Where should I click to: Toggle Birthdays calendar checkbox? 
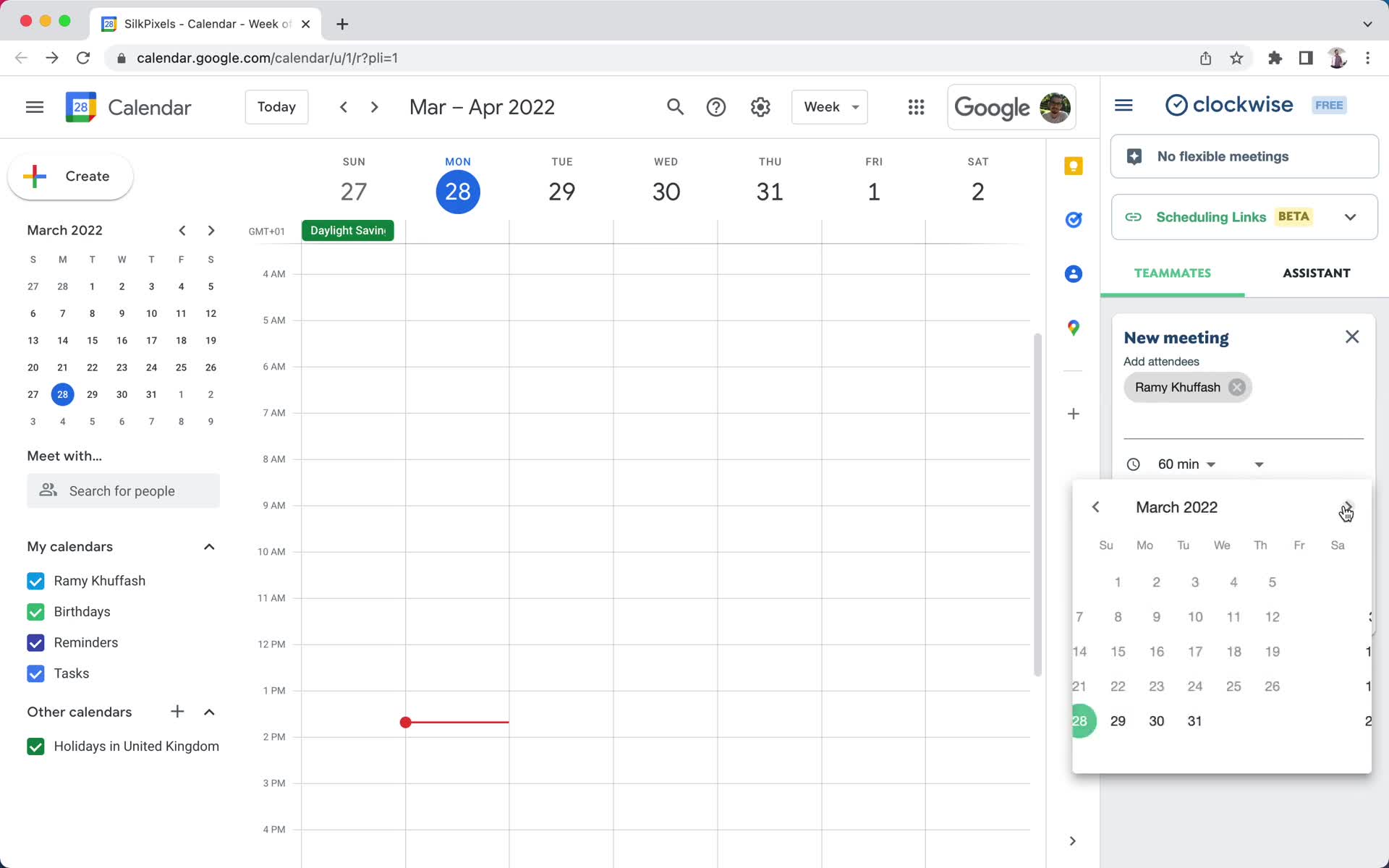pyautogui.click(x=35, y=612)
